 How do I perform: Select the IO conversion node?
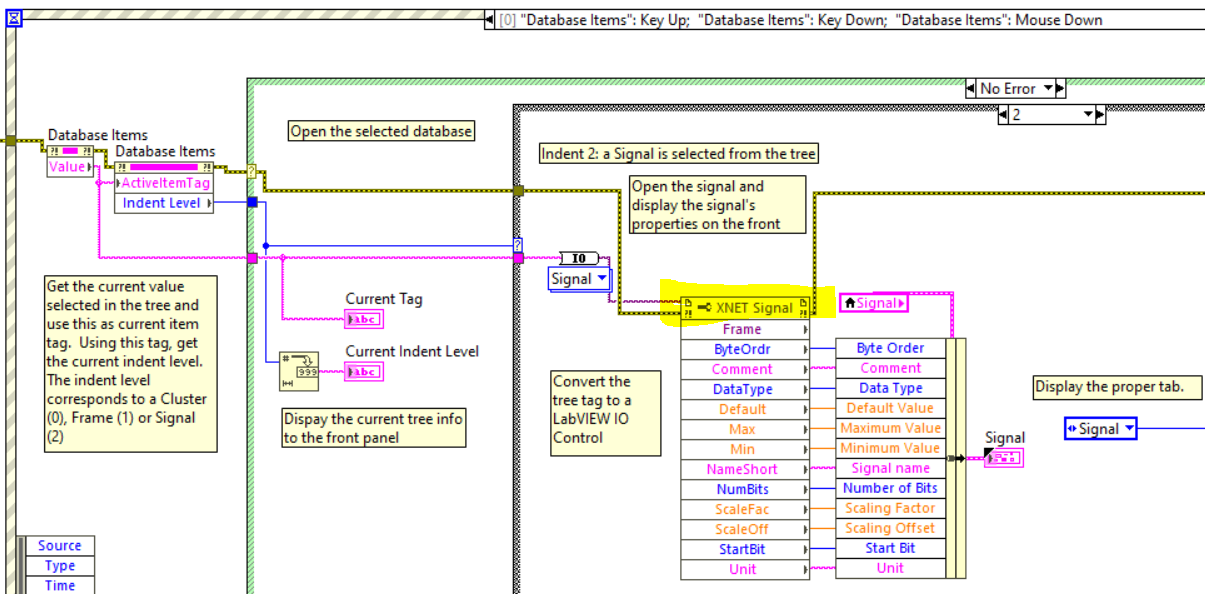tap(579, 258)
